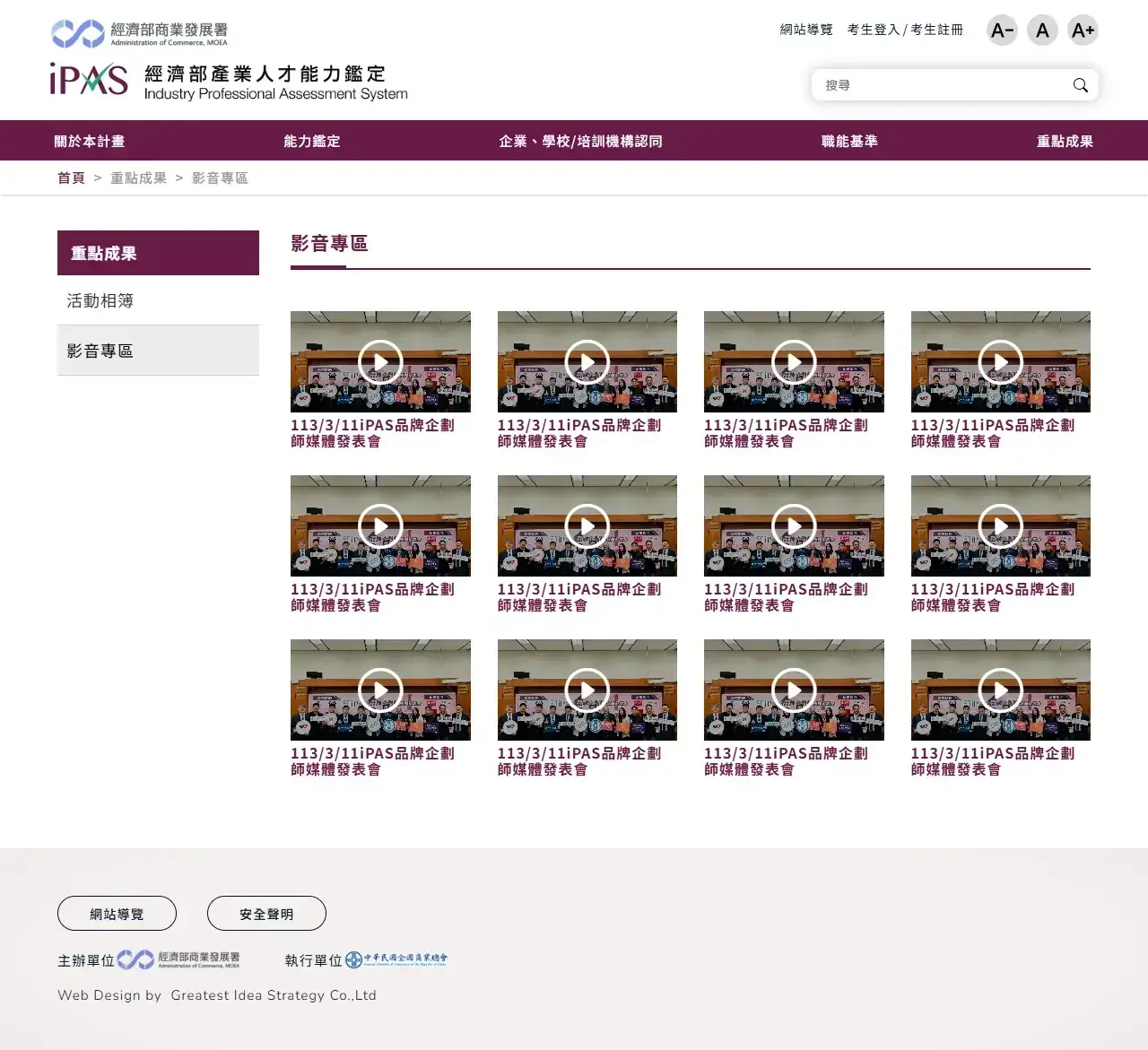Click the search magnifier icon
Viewport: 1148px width, 1050px height.
[x=1081, y=85]
